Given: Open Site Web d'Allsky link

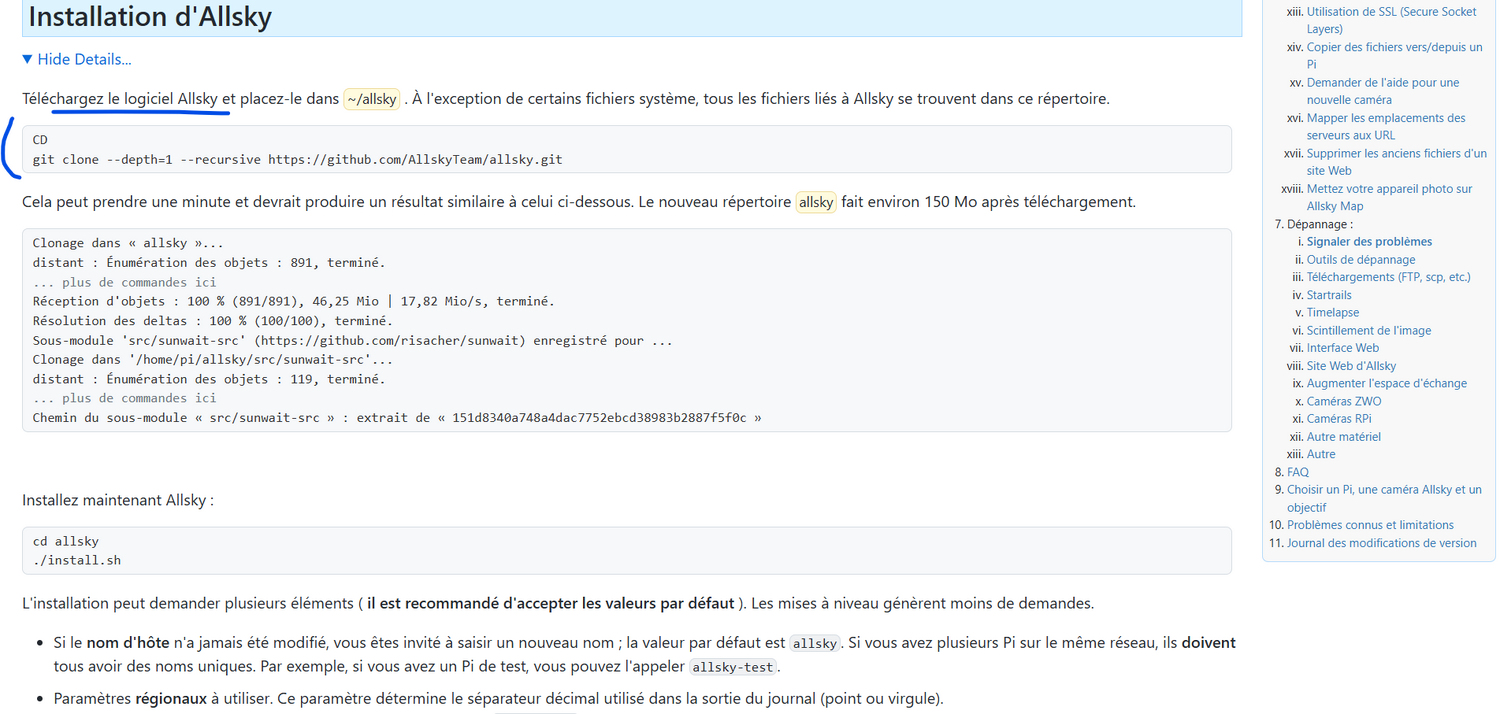Looking at the screenshot, I should [1351, 366].
